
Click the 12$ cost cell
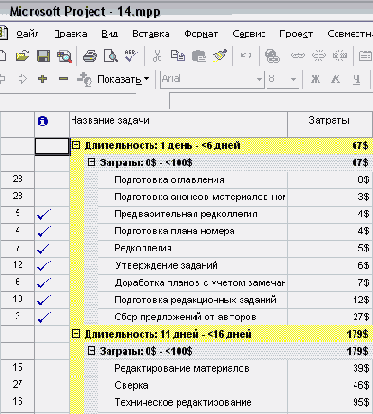point(329,300)
